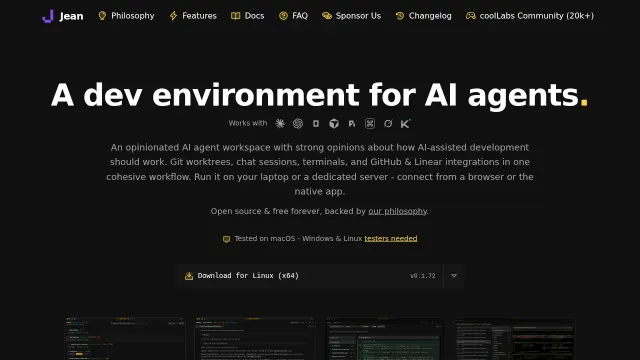Click Download for Linux (x64) button
The image size is (640, 360).
pos(310,276)
